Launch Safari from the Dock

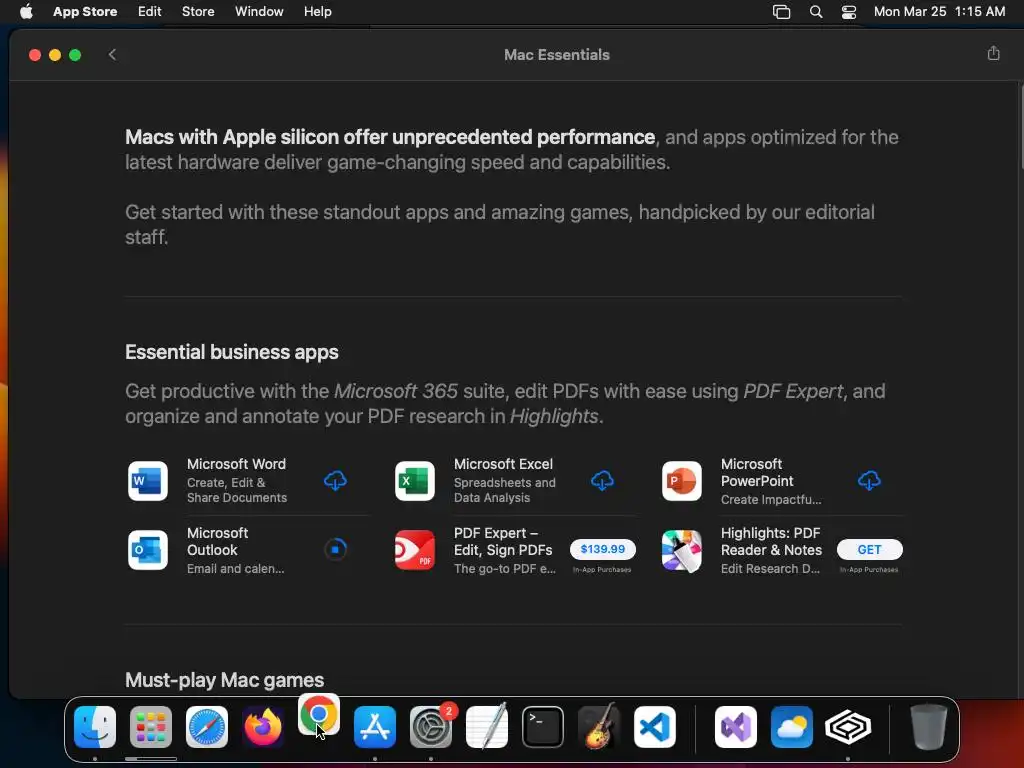point(207,727)
